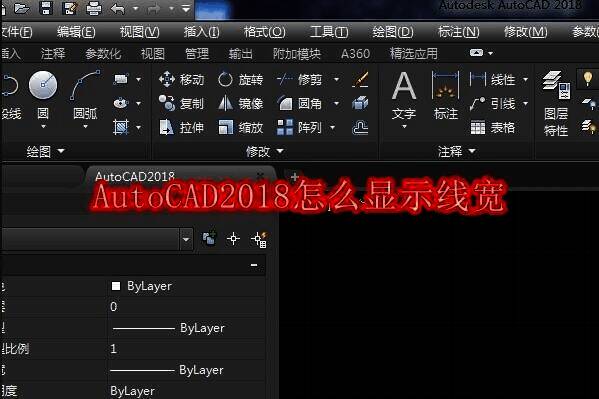The image size is (599, 399).
Task: Open file via the folder icon
Action: point(22,8)
